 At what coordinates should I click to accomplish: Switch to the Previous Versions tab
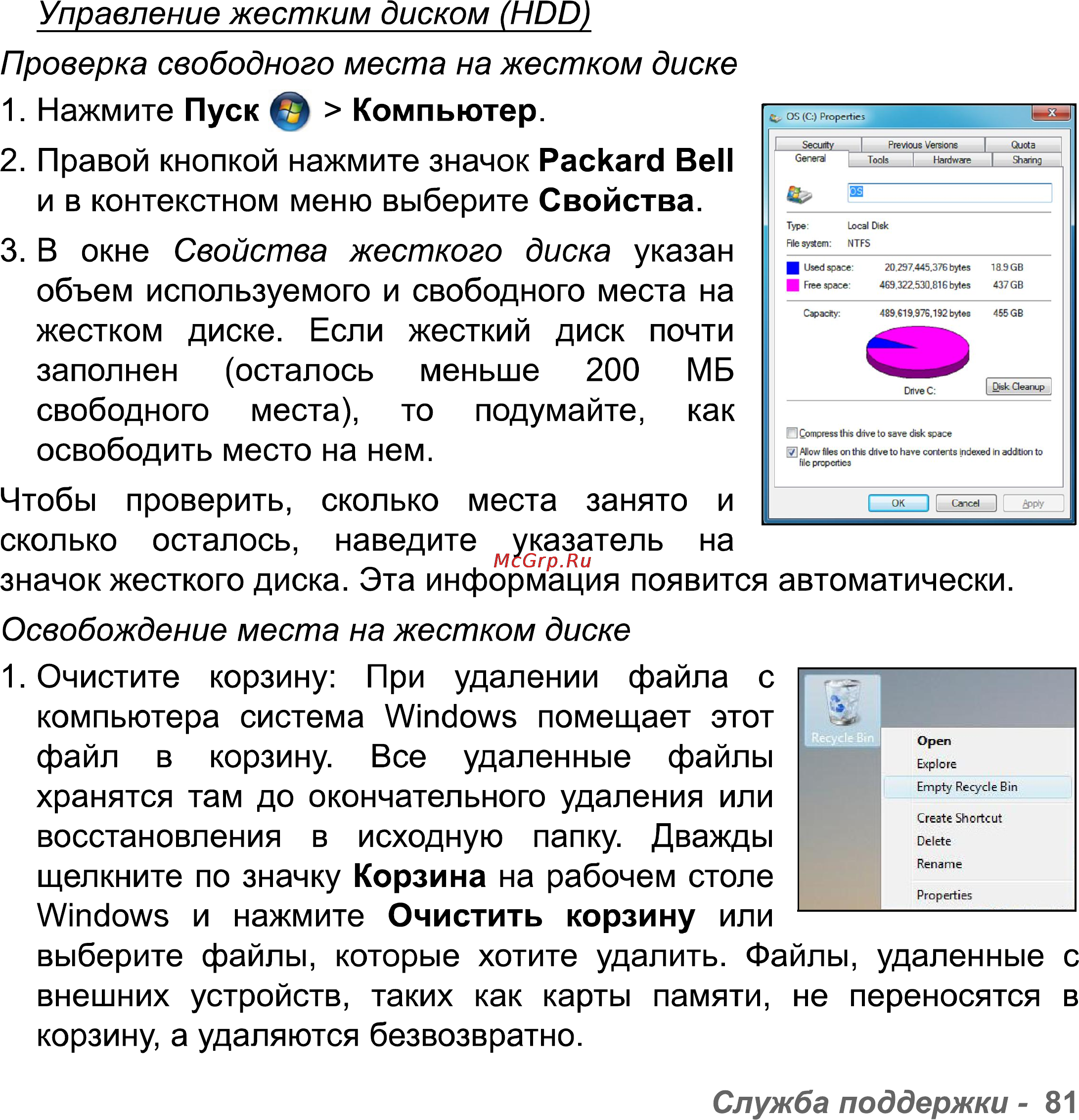tap(923, 144)
